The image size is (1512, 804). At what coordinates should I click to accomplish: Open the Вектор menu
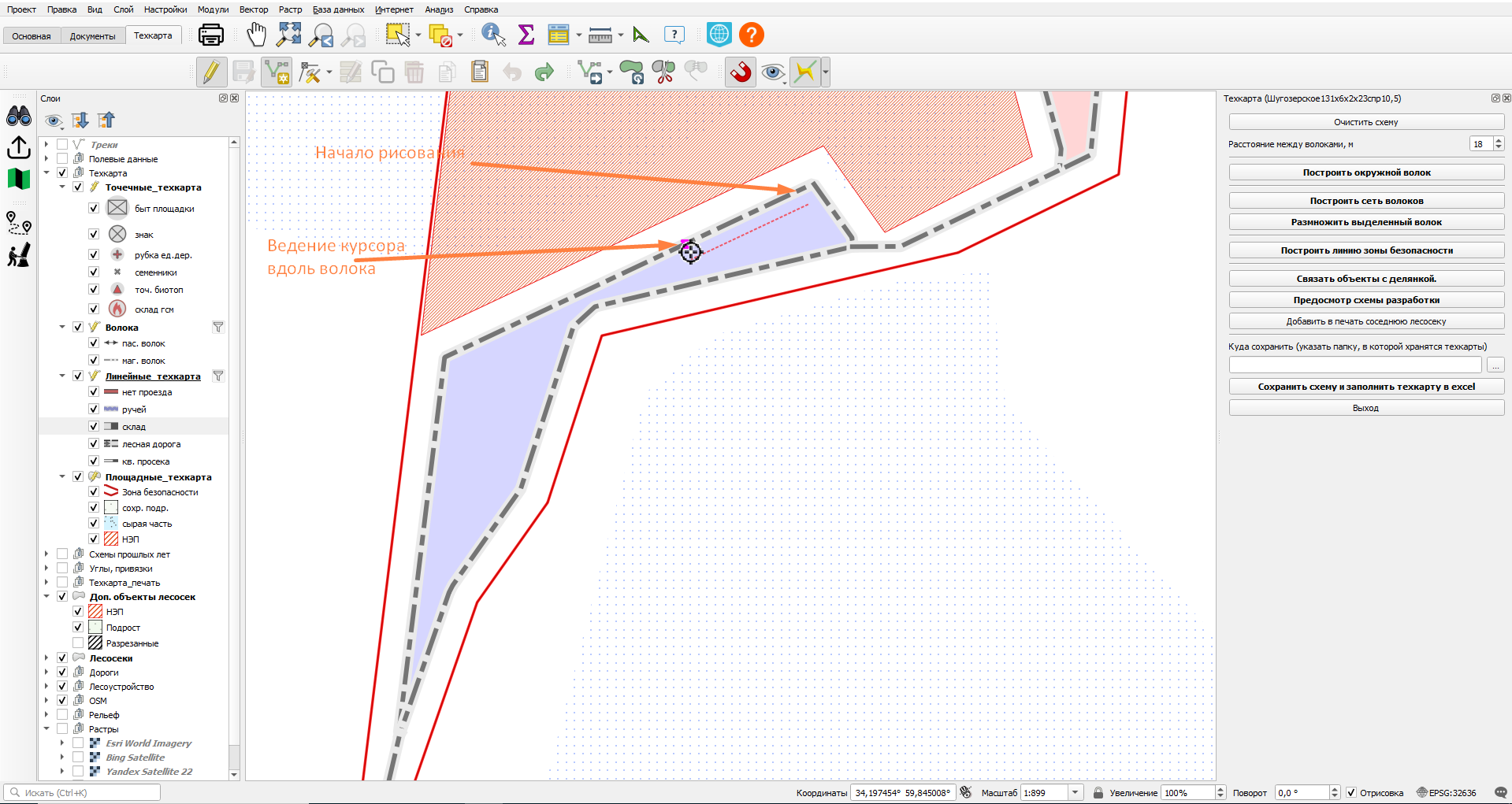[x=254, y=9]
